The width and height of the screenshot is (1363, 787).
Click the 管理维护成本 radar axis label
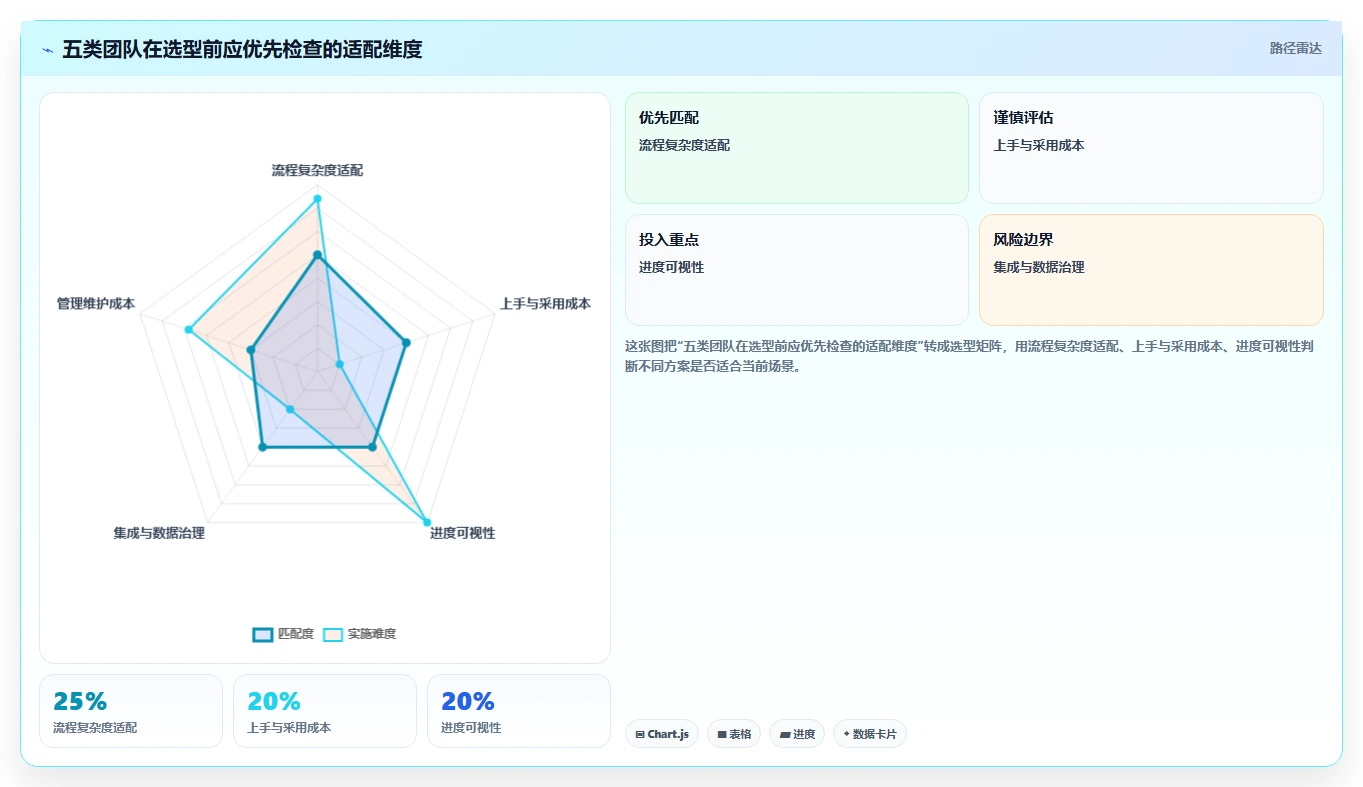pyautogui.click(x=96, y=304)
